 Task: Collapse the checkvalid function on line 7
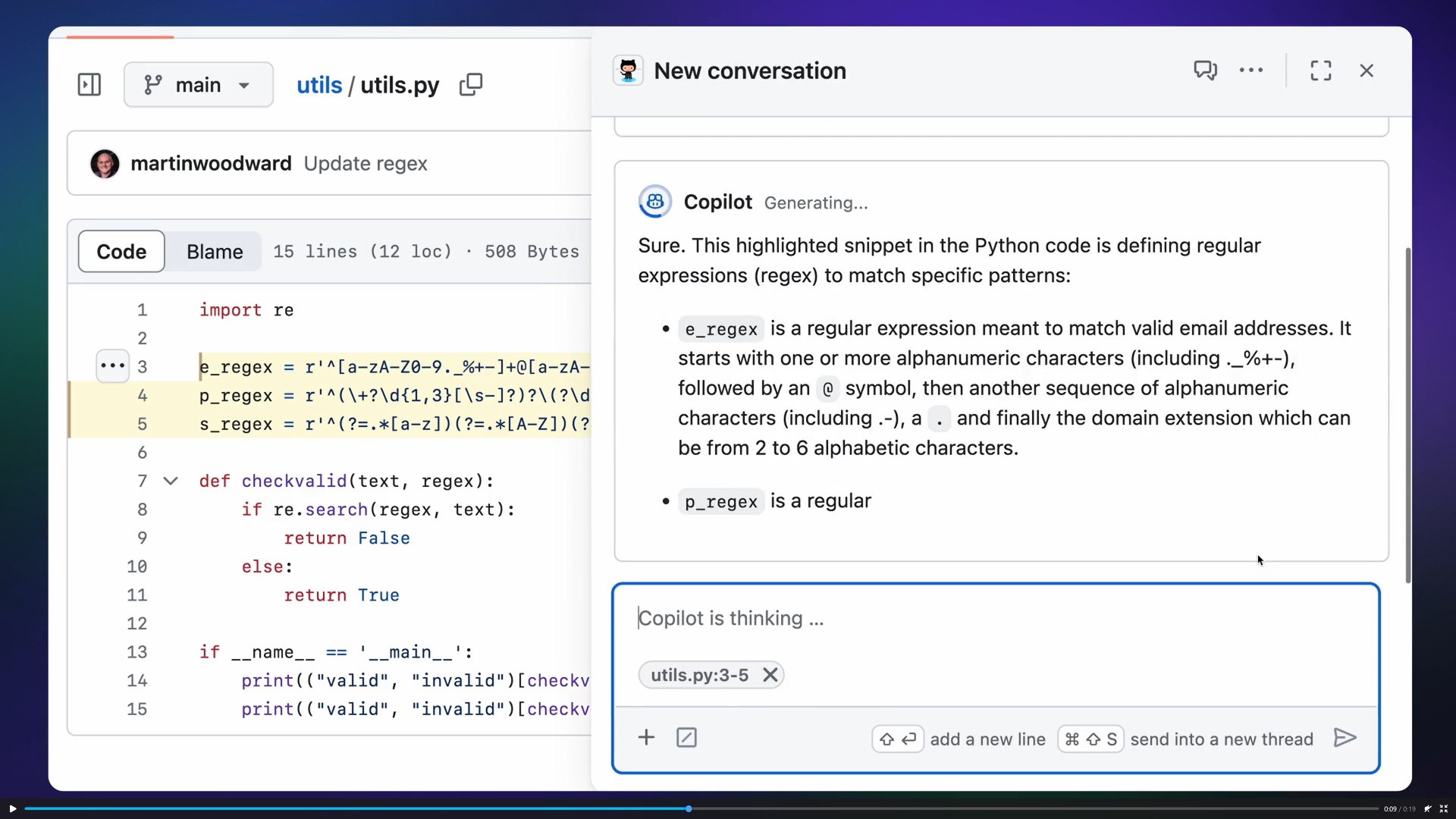(x=170, y=481)
